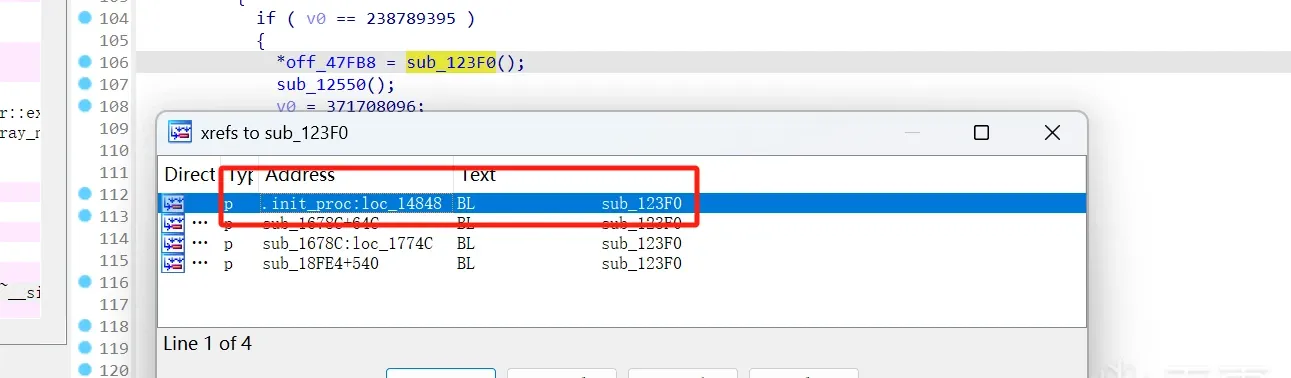Toggle breakpoint dot on line 106
Image resolution: width=1291 pixels, height=378 pixels.
pyautogui.click(x=84, y=62)
